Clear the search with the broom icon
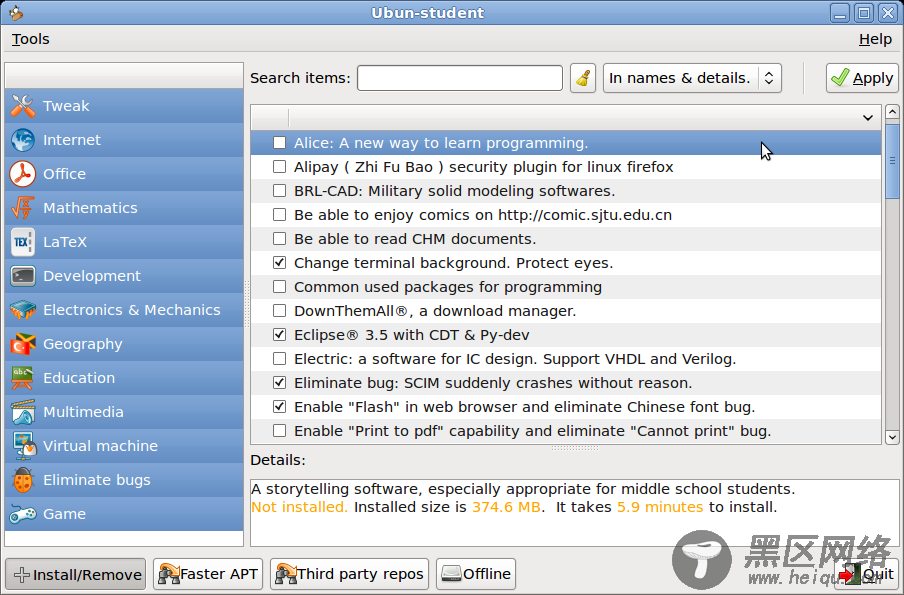This screenshot has height=595, width=904. click(x=583, y=78)
